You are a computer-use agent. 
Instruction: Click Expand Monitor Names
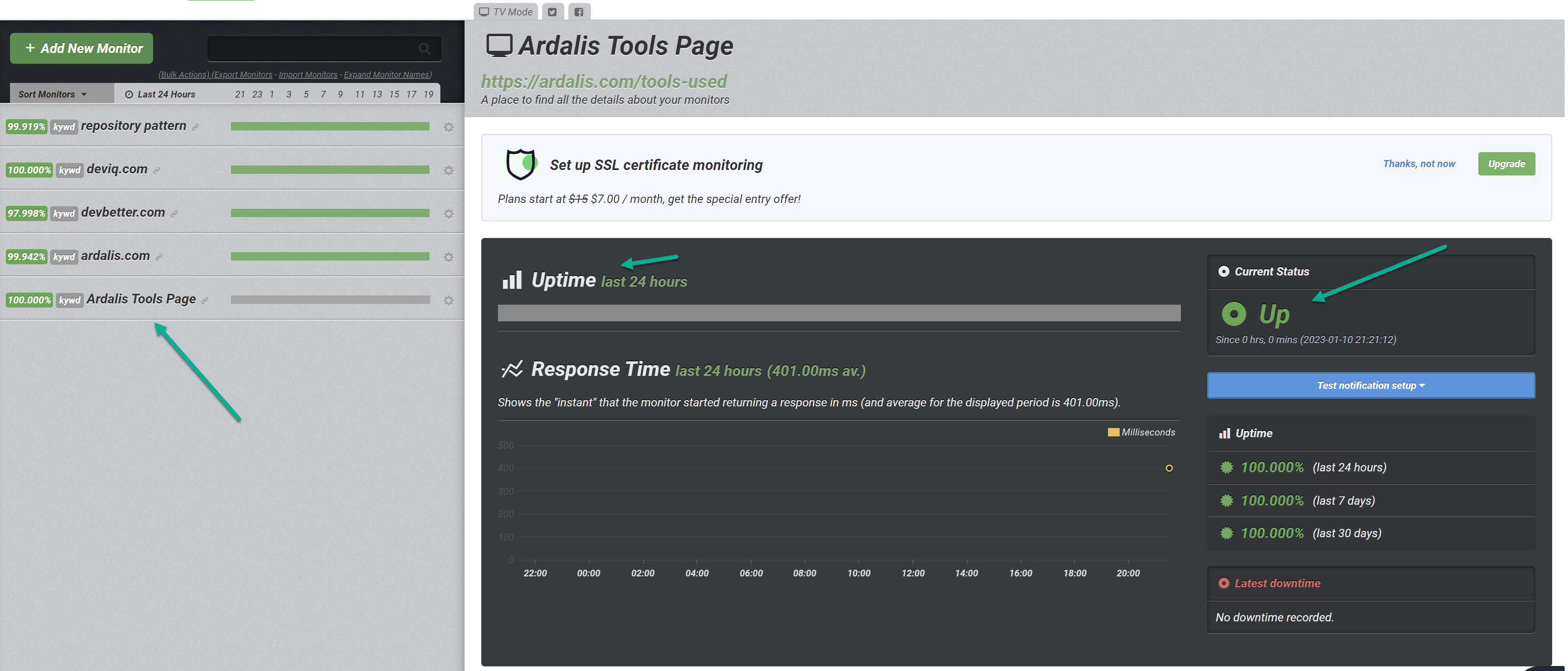(387, 74)
